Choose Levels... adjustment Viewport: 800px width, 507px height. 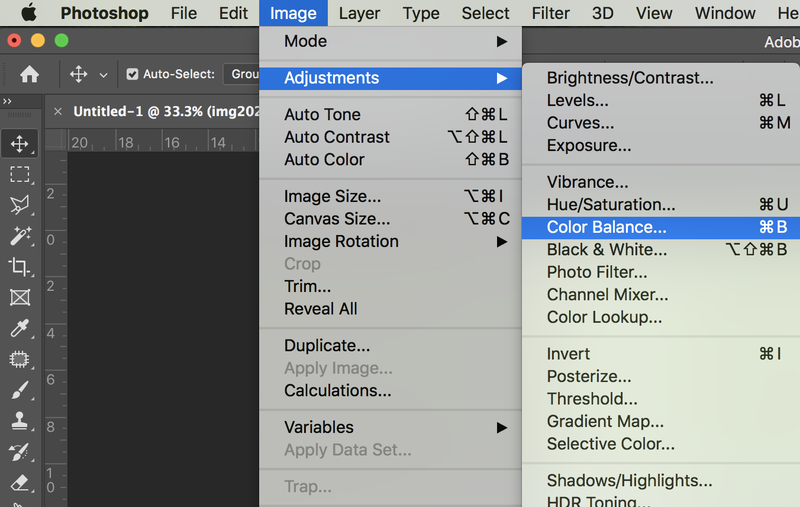click(661, 100)
